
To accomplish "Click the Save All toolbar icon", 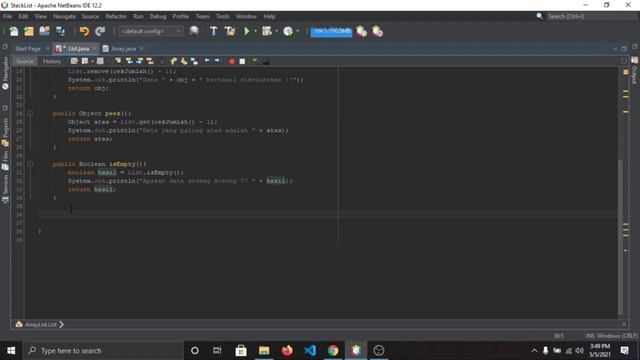I will (60, 31).
